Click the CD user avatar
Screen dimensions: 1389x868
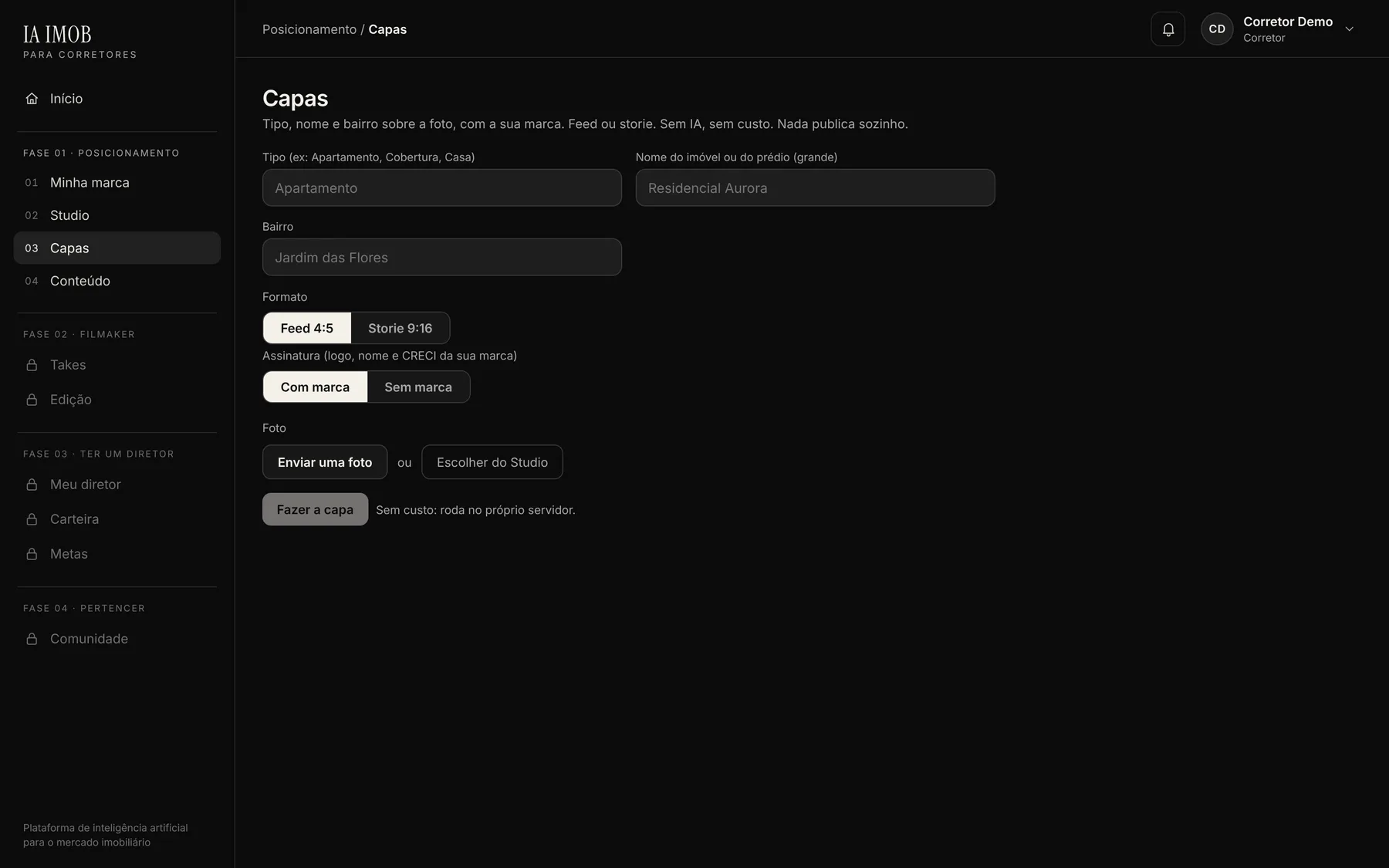(1217, 29)
